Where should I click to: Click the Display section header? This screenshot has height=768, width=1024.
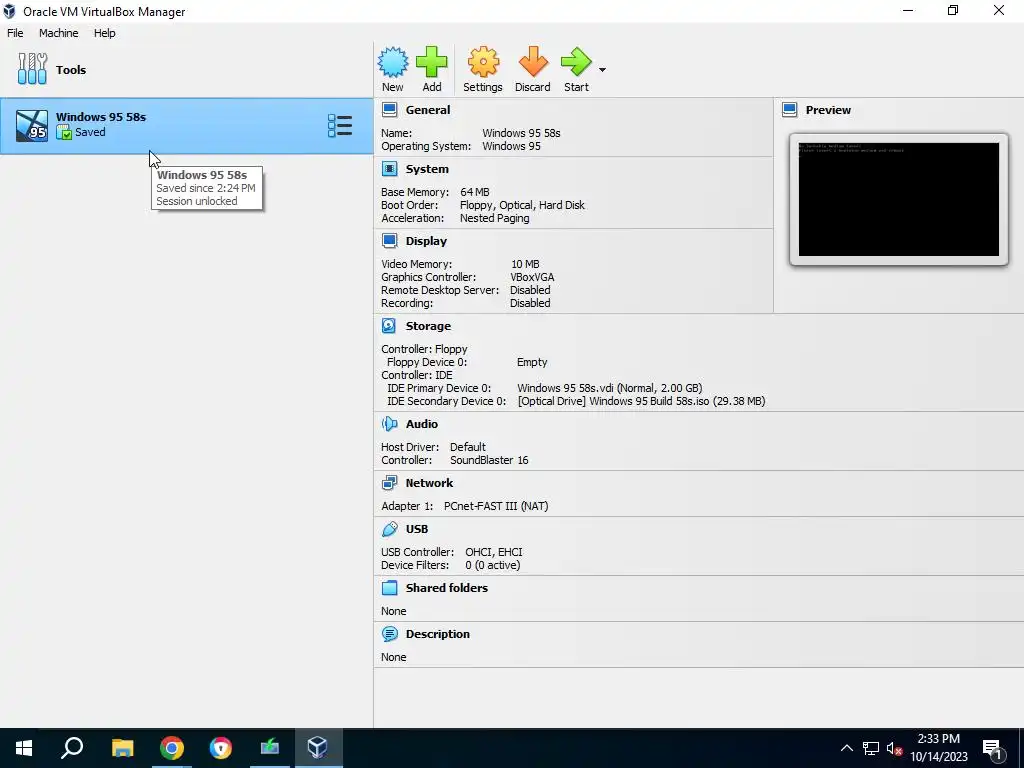point(426,241)
